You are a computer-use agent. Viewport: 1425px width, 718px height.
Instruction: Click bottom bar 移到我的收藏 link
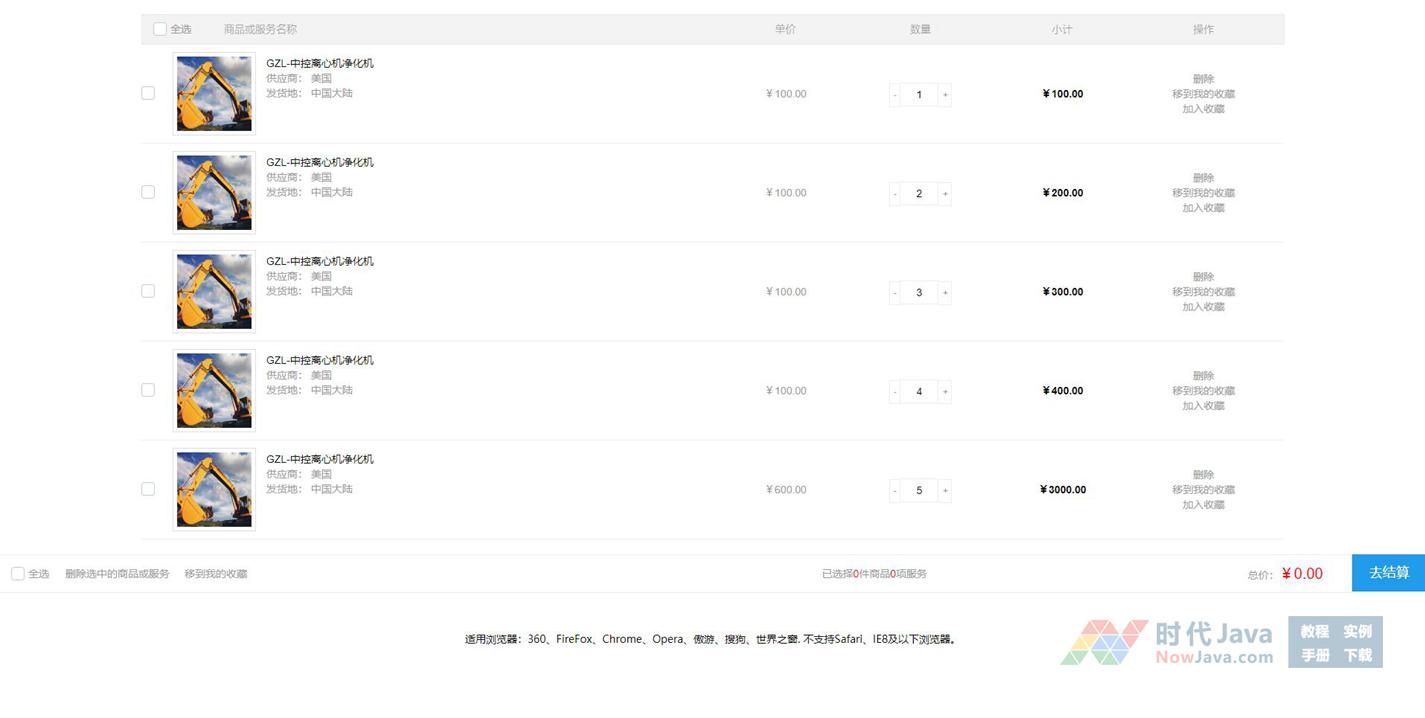click(x=215, y=574)
